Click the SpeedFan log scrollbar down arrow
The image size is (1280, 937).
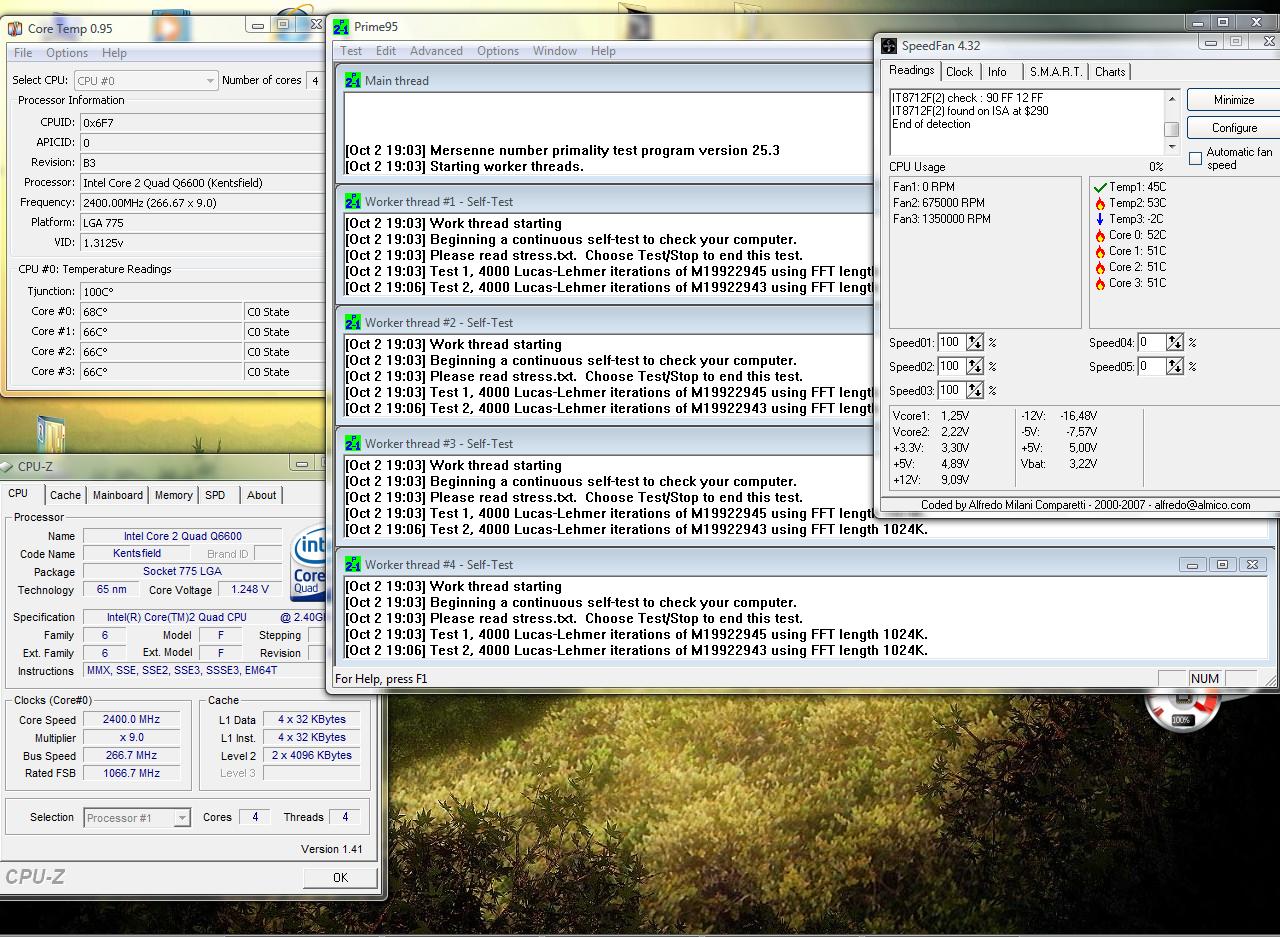[1172, 147]
